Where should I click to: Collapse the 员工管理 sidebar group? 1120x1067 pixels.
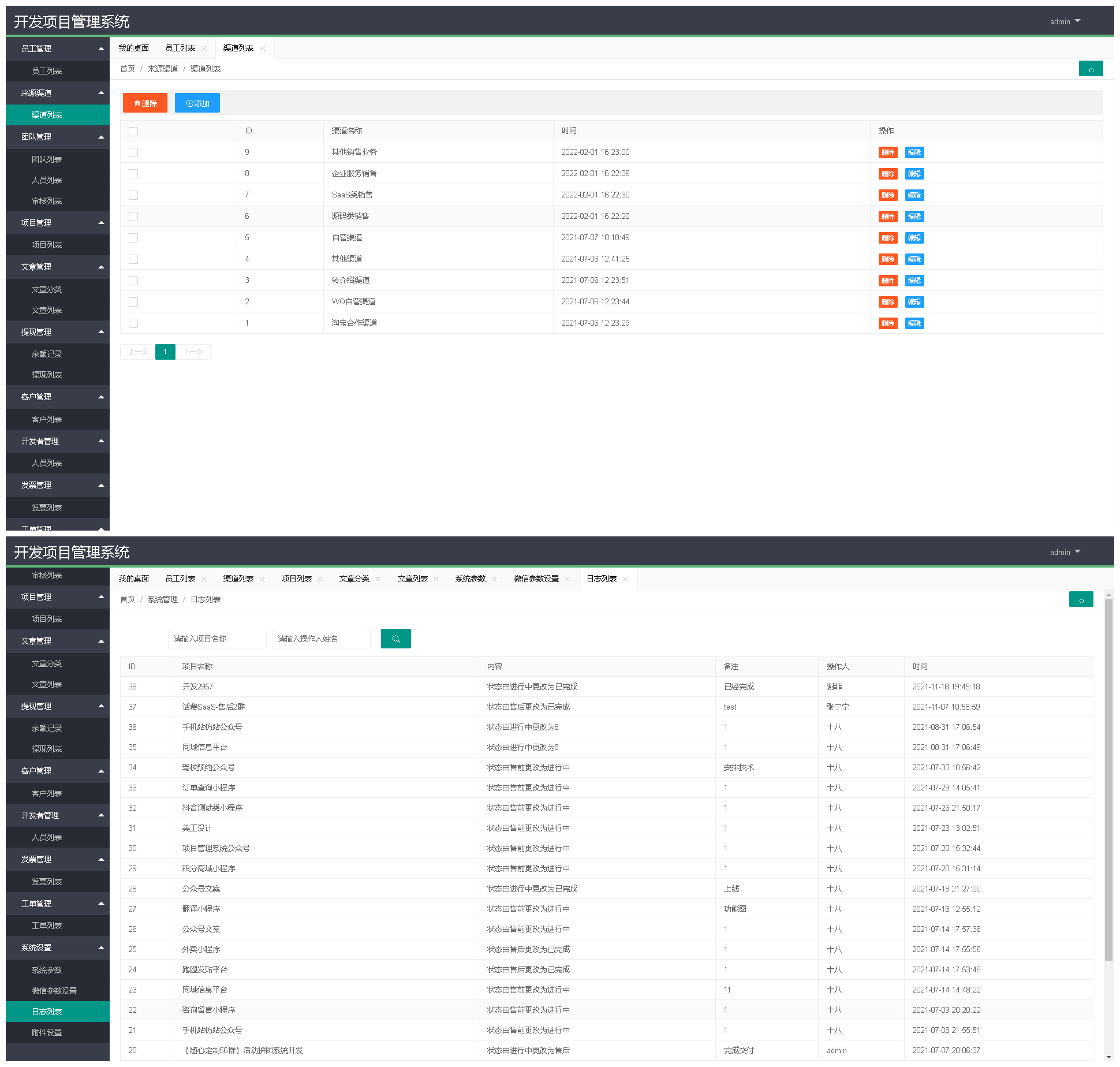(x=58, y=48)
